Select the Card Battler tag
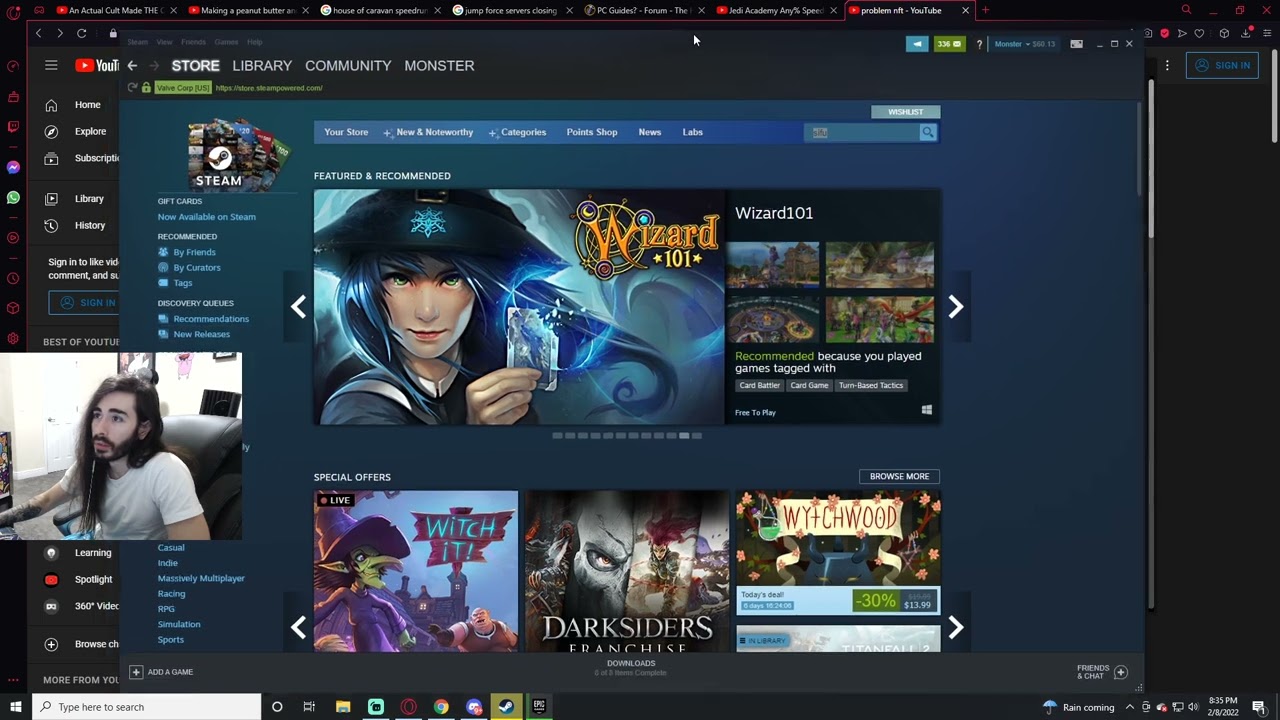Screen dimensions: 1280x720 tap(759, 385)
